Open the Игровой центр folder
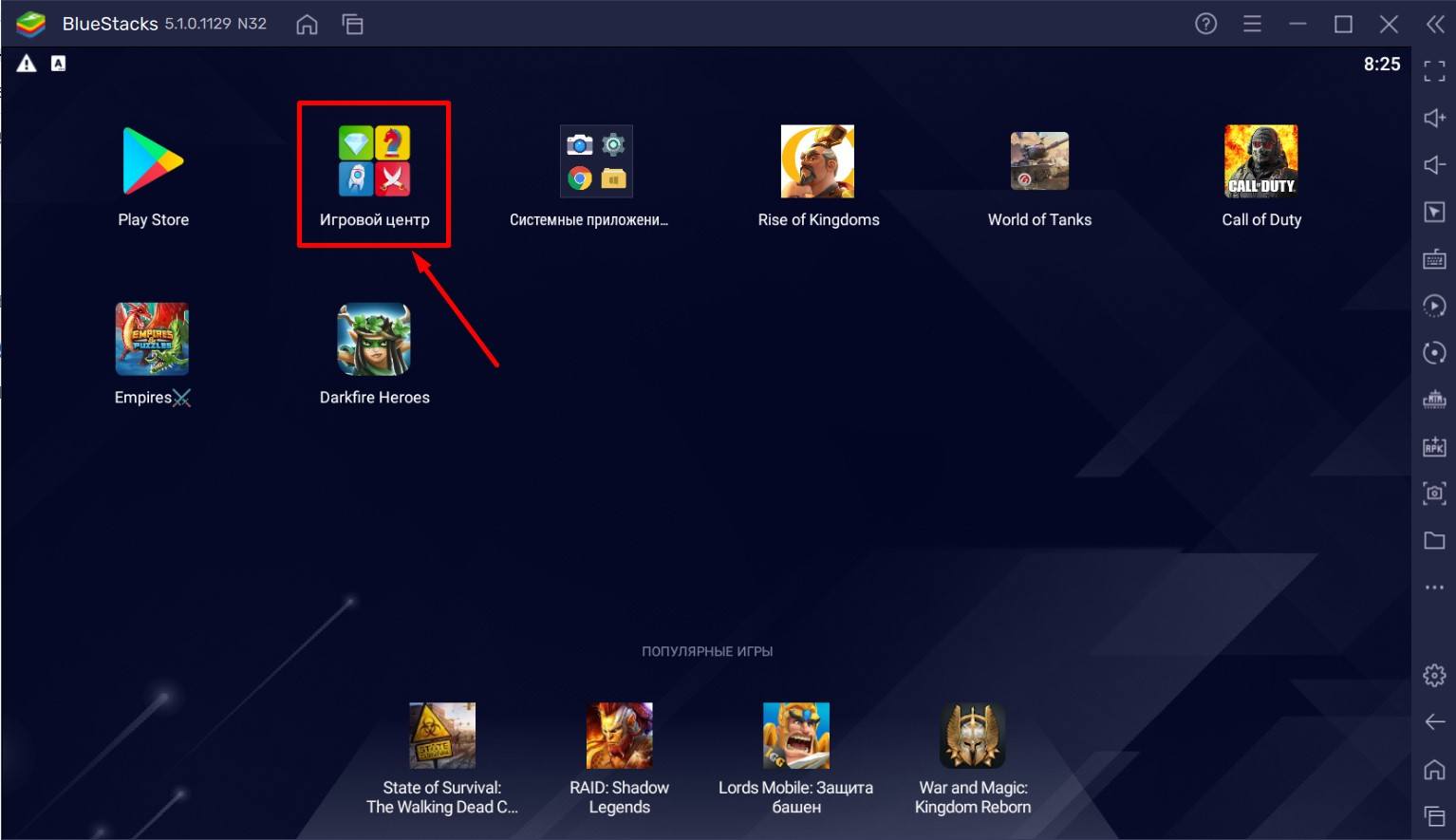This screenshot has width=1456, height=840. coord(374,162)
